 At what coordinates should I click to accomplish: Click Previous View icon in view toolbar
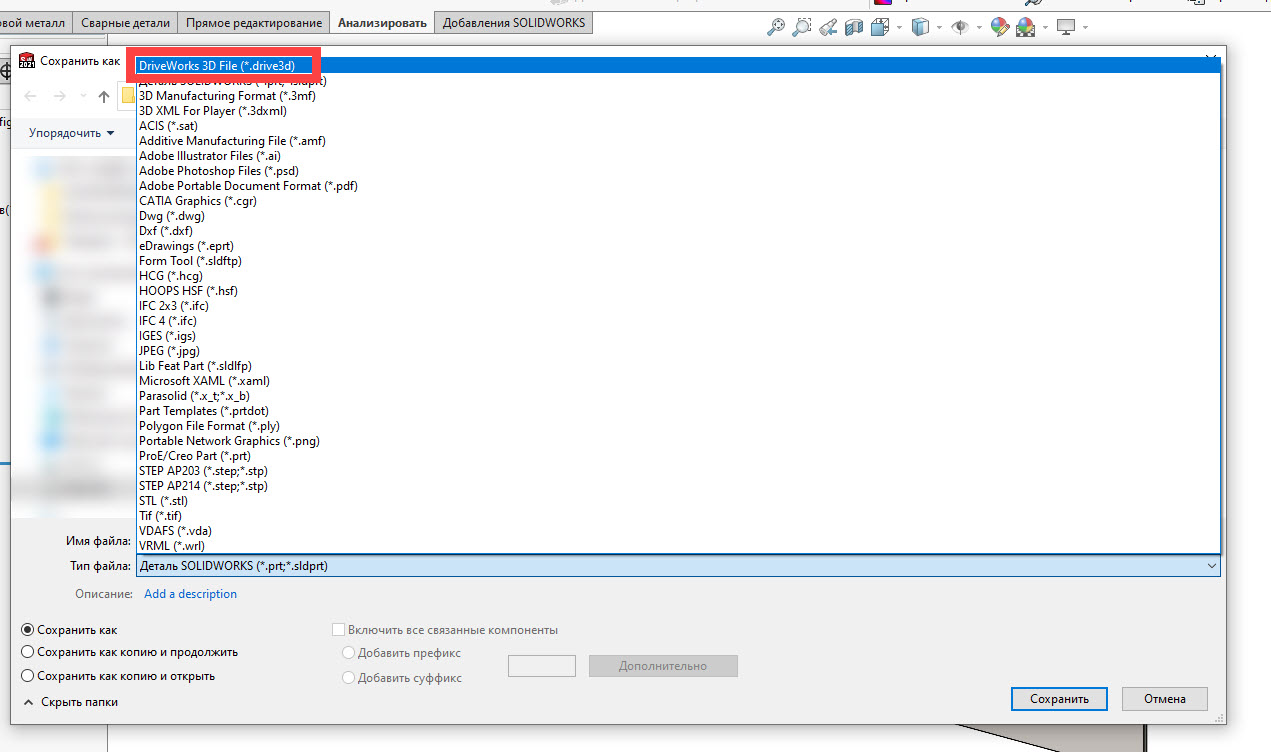coord(827,27)
